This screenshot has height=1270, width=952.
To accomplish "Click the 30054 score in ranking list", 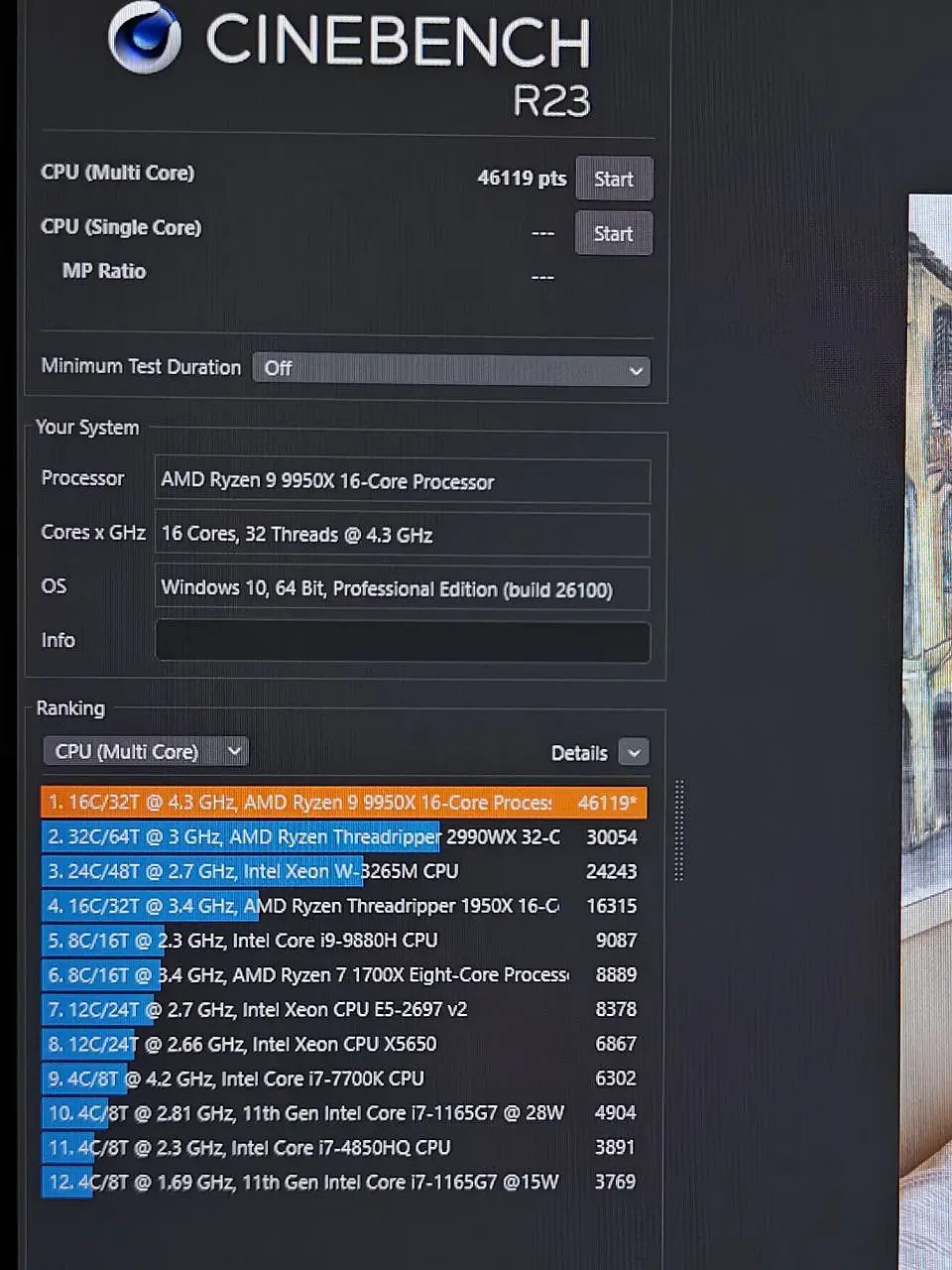I will (x=612, y=837).
